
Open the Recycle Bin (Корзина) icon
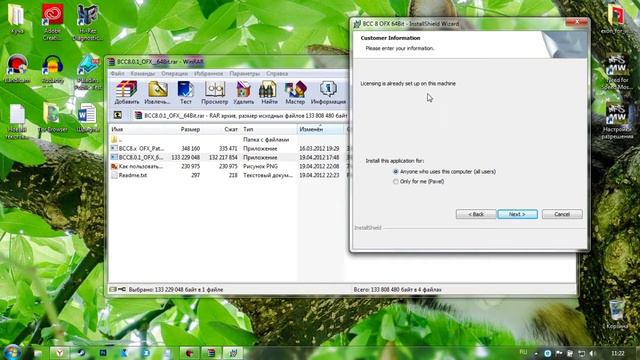(x=616, y=314)
